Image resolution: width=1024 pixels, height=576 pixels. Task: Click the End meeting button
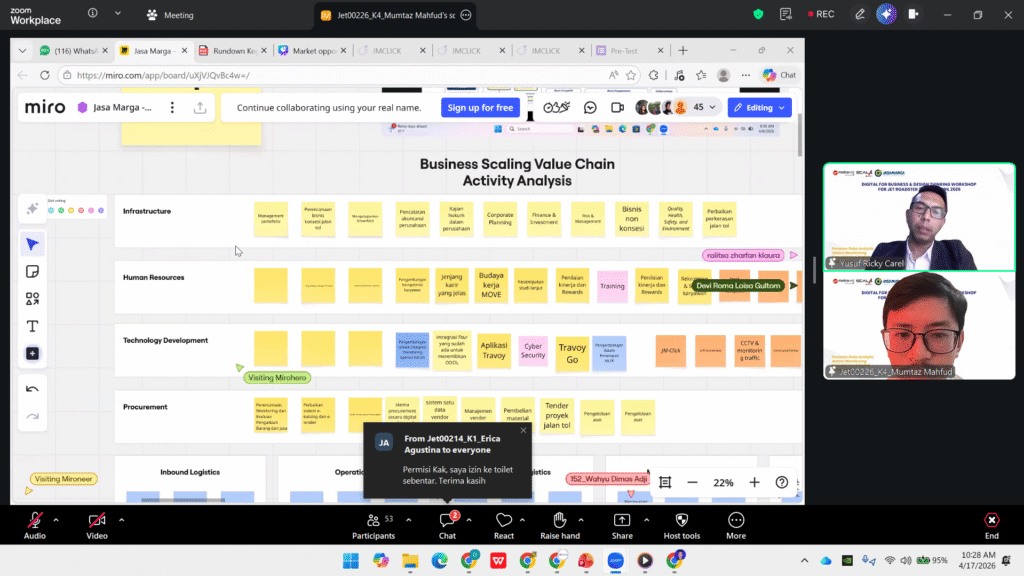[x=991, y=526]
